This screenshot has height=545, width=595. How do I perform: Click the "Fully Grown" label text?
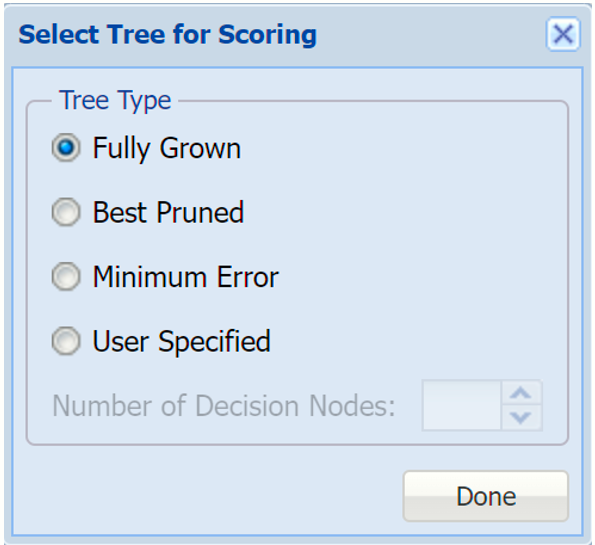click(x=167, y=148)
